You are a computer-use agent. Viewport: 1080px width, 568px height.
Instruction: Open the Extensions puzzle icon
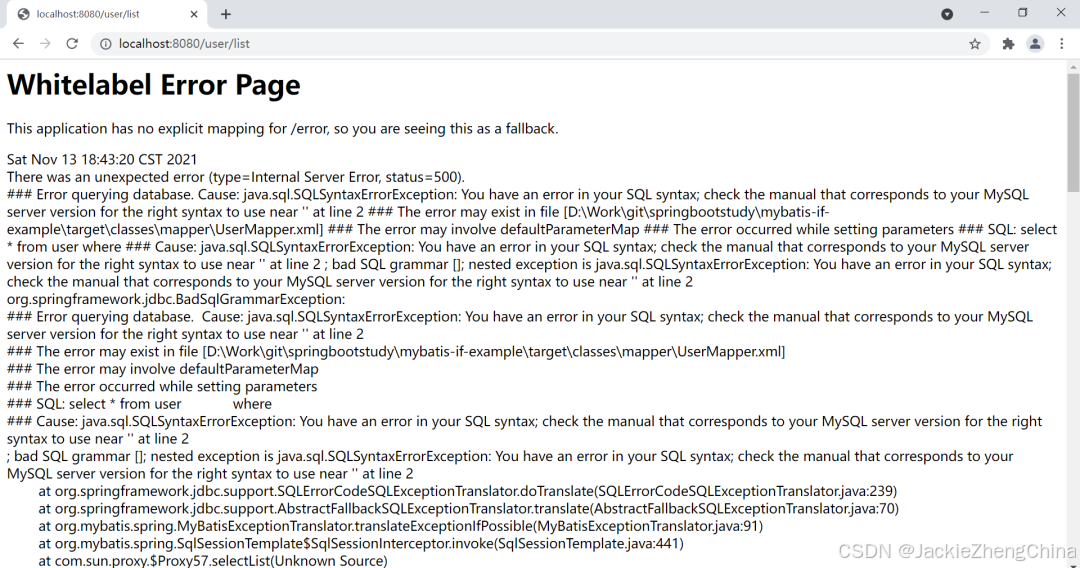point(1008,44)
